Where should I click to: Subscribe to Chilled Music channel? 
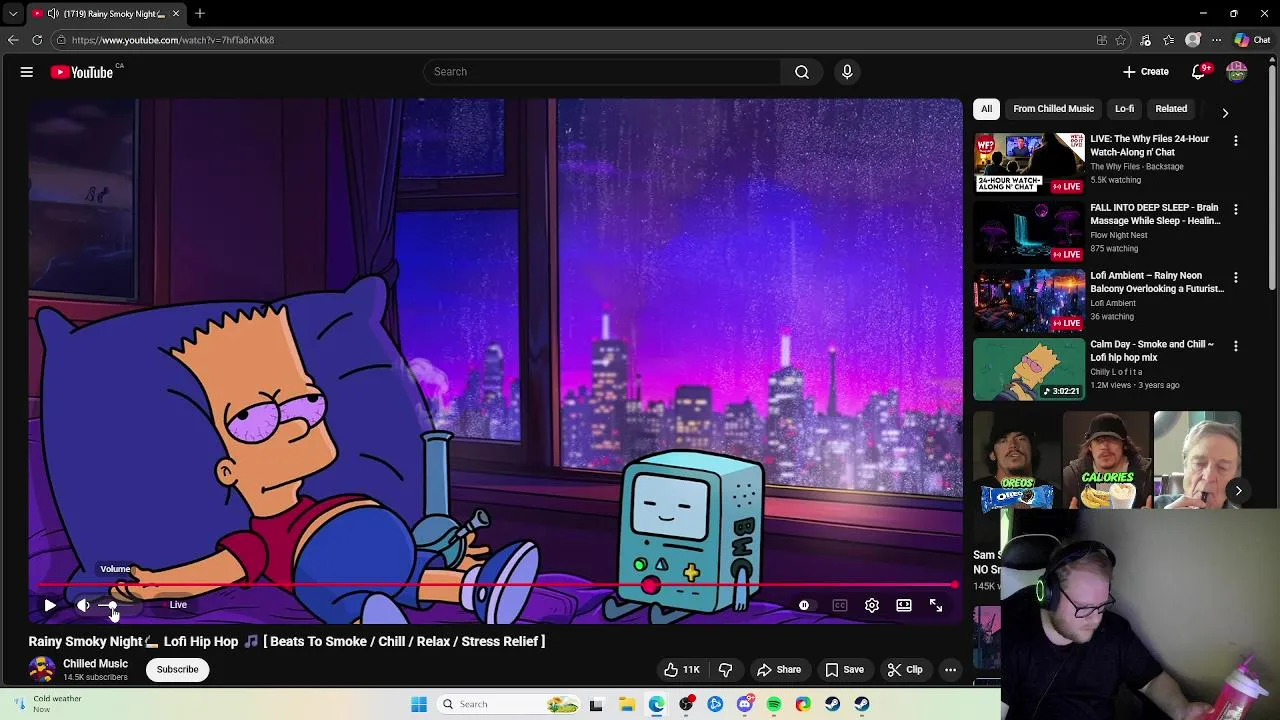(x=177, y=670)
